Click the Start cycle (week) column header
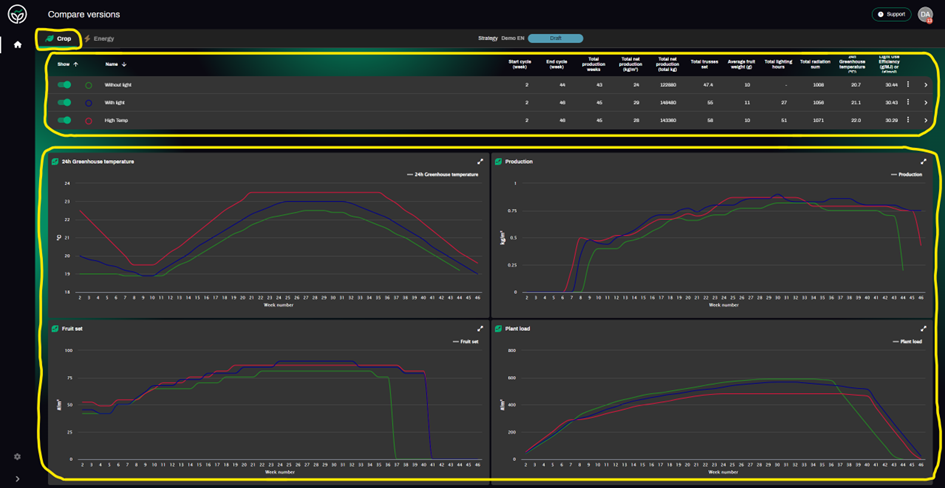945x488 pixels. pyautogui.click(x=518, y=64)
